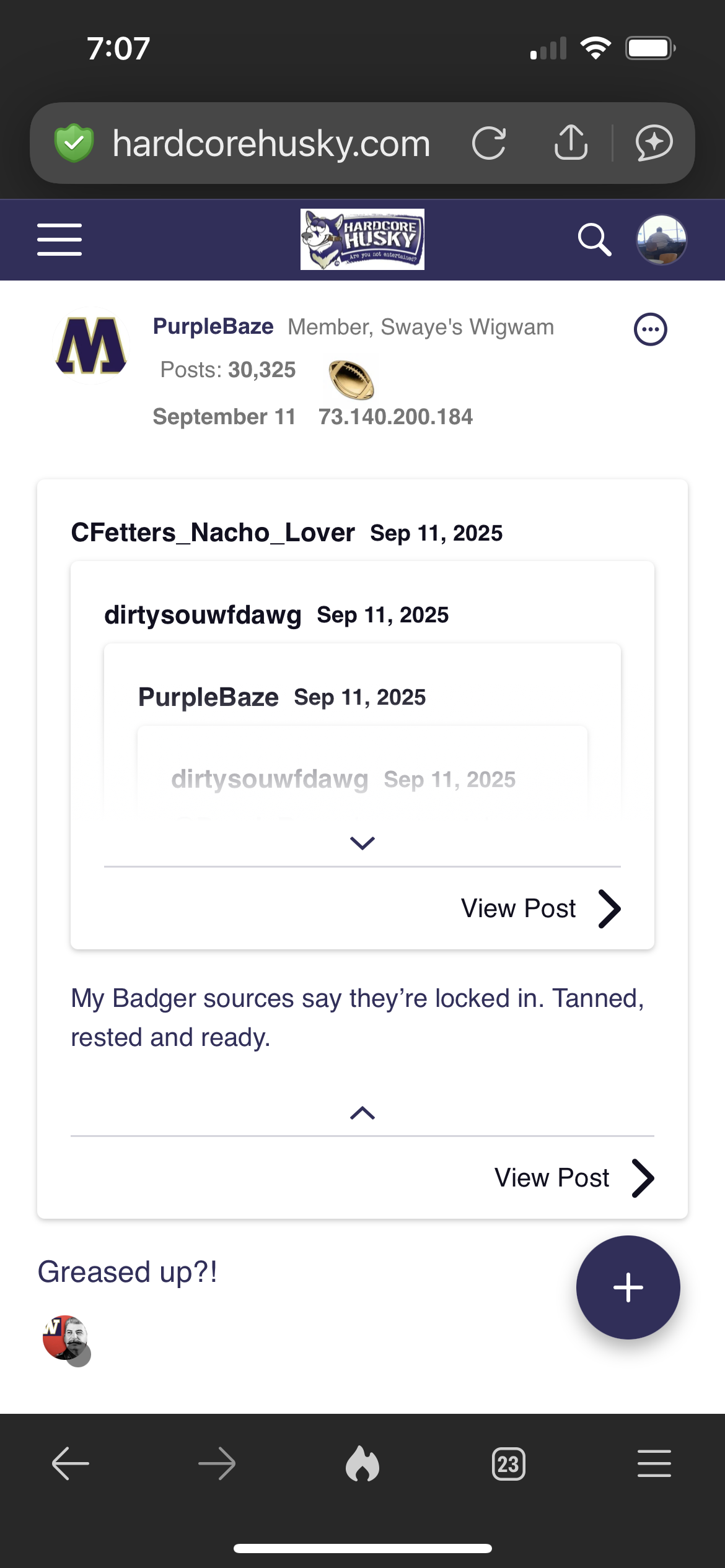Tap the search magnifier icon

tap(594, 240)
